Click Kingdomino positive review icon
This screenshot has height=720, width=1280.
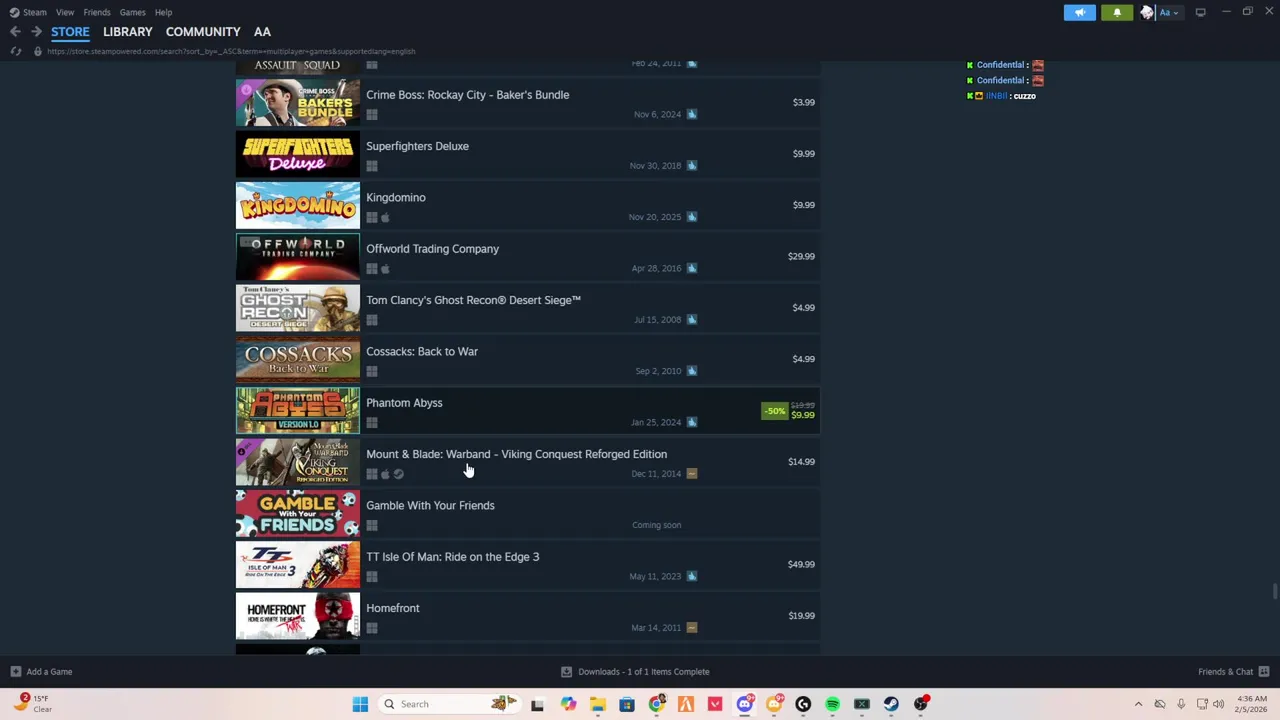[x=692, y=217]
